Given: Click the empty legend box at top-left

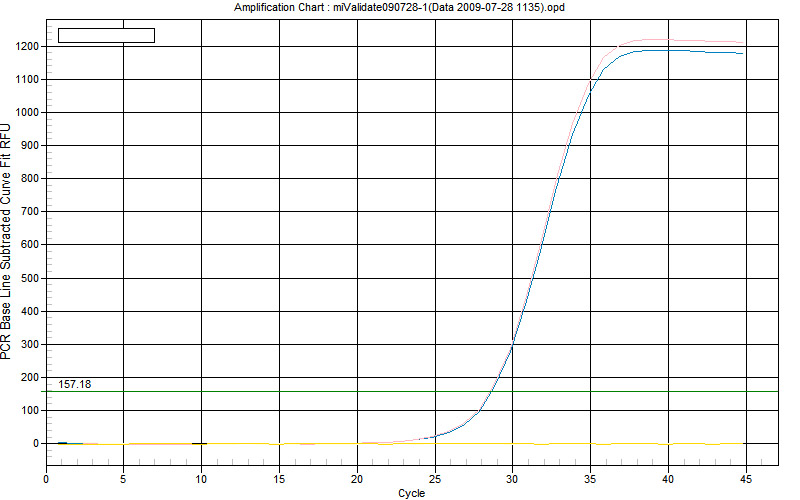Looking at the screenshot, I should coord(106,35).
